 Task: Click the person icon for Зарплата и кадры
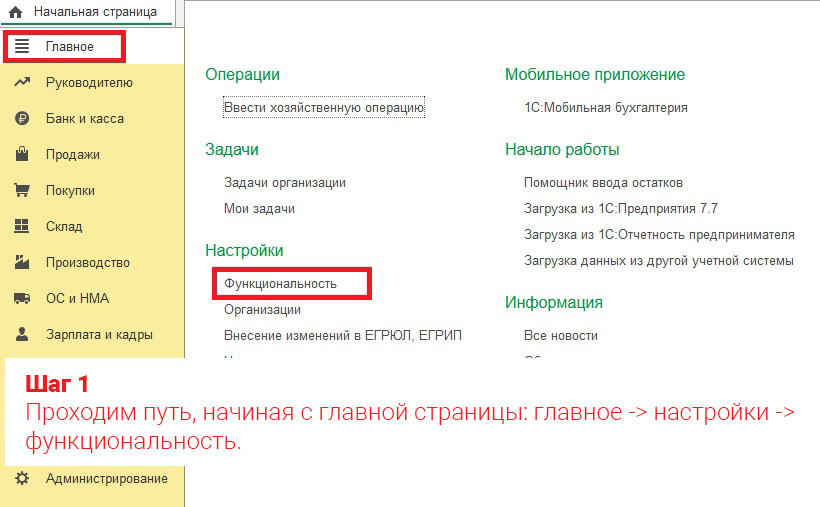[22, 334]
